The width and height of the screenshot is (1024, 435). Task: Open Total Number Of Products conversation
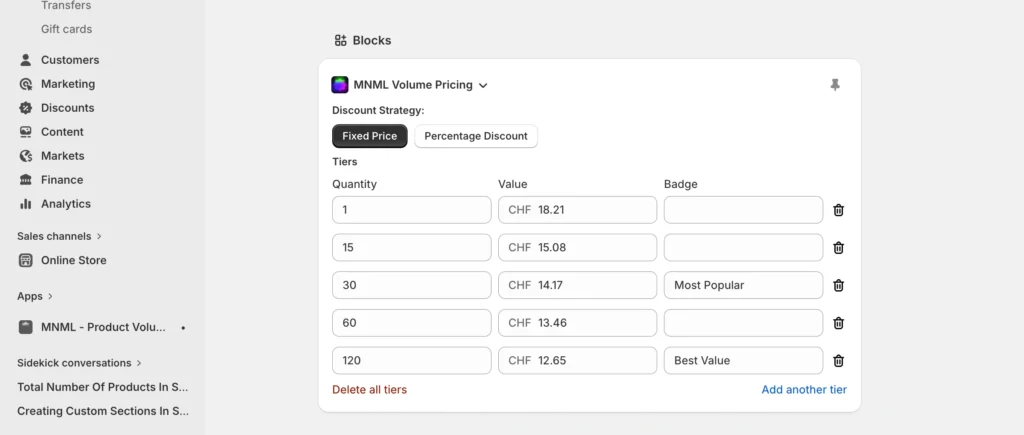tap(103, 387)
